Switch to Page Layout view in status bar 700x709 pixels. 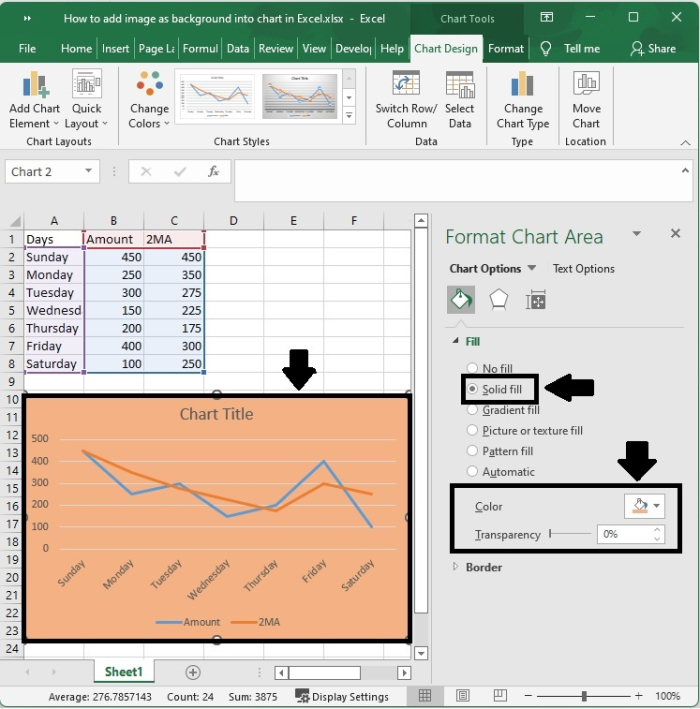click(463, 695)
